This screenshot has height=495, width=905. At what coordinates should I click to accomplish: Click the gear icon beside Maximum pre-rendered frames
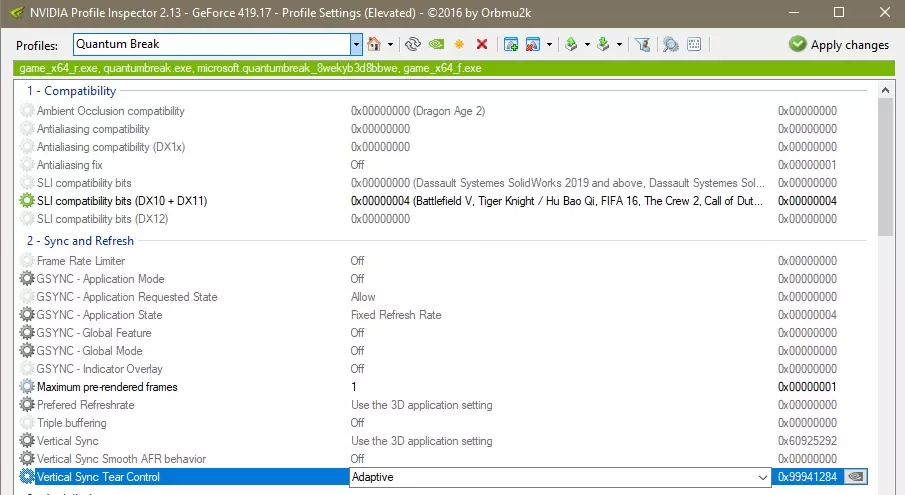(27, 387)
